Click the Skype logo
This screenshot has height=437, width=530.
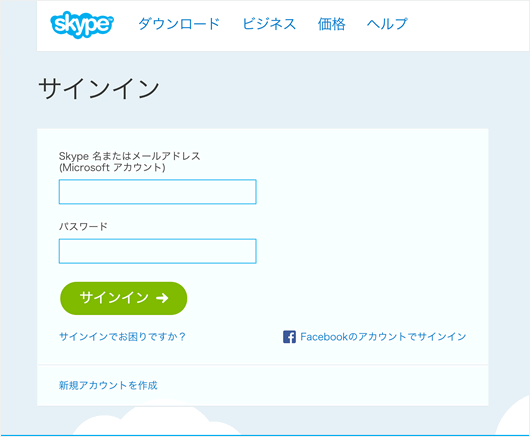[x=82, y=24]
